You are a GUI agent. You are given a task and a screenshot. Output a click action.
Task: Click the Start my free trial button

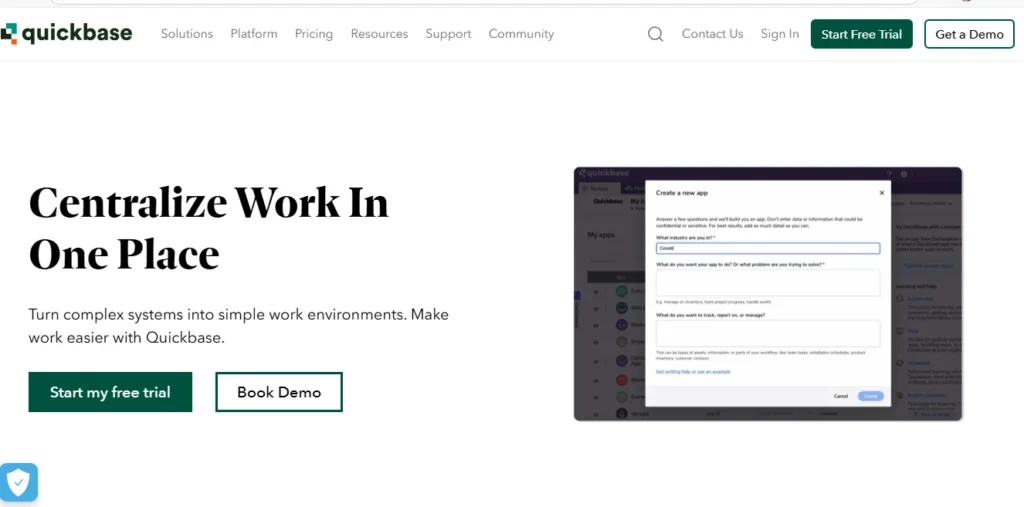(x=110, y=392)
